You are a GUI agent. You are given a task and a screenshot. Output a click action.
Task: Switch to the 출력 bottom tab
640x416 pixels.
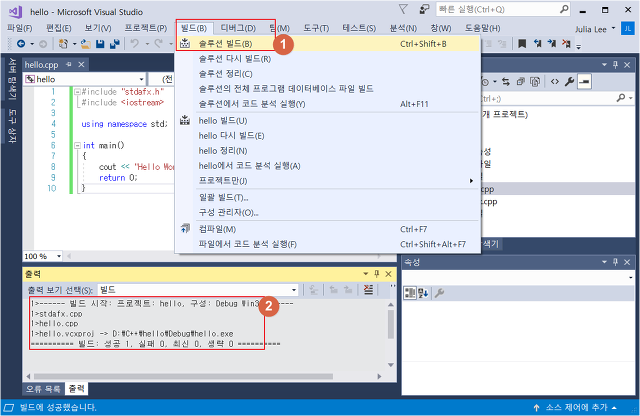76,389
